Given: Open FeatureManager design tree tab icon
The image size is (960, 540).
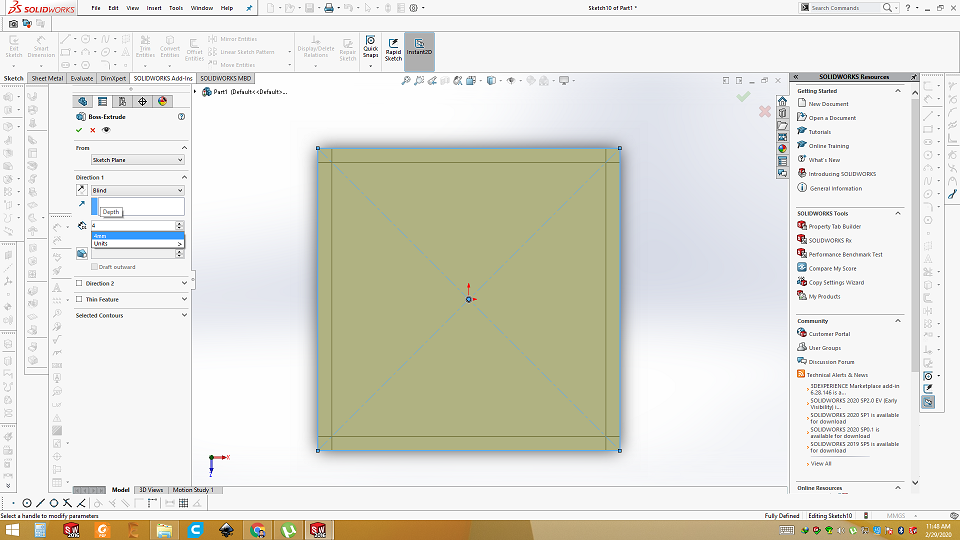Looking at the screenshot, I should (x=83, y=102).
